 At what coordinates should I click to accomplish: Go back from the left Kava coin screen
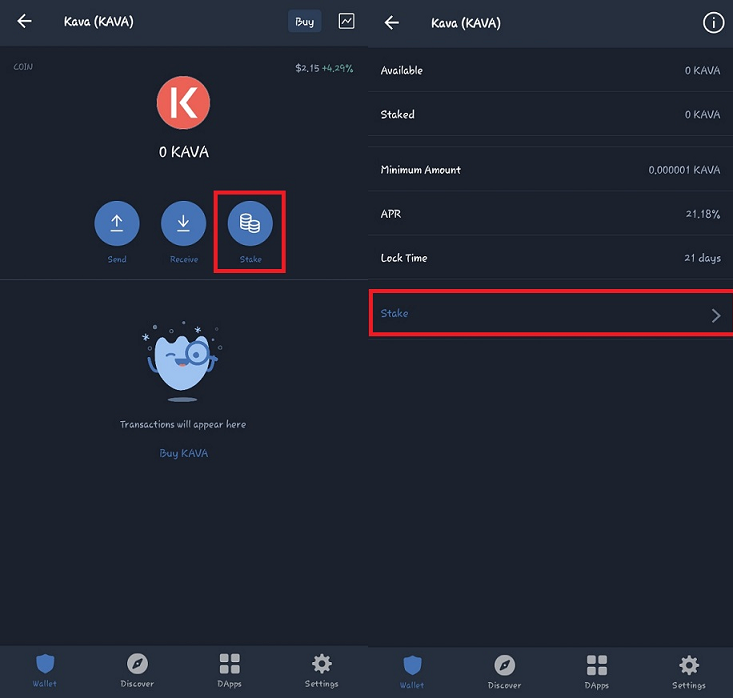[x=24, y=21]
